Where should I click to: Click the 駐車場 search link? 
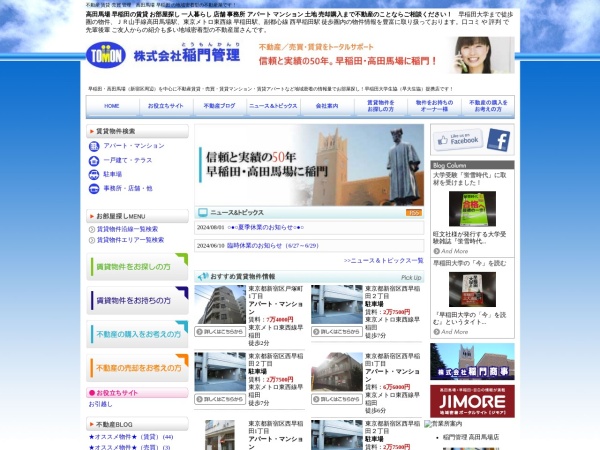tap(112, 174)
